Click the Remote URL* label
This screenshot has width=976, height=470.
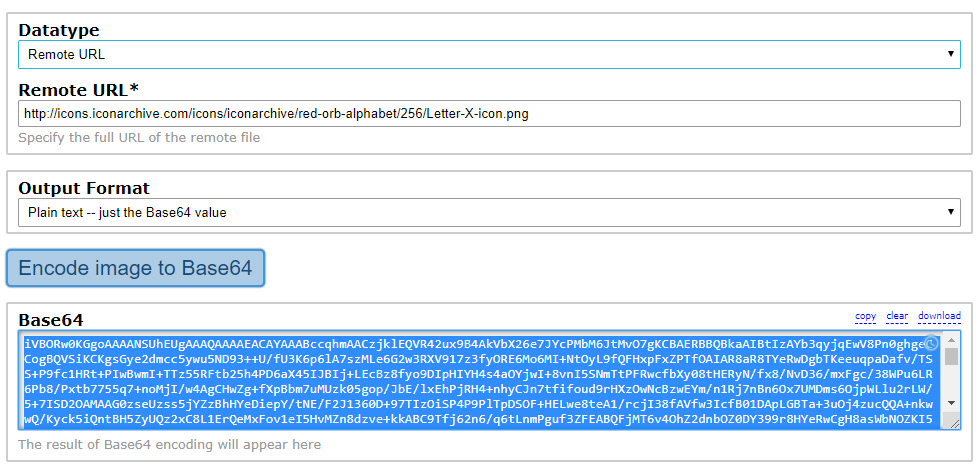click(78, 90)
